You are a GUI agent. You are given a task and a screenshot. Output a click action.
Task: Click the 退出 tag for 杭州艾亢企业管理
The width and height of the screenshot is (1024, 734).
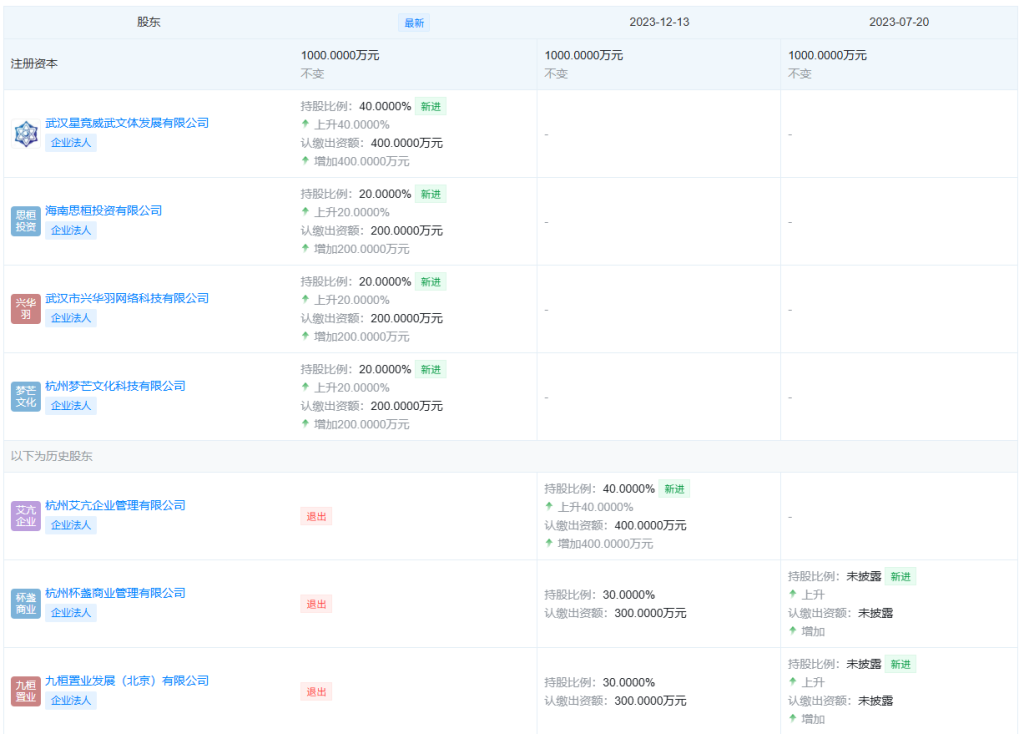316,516
